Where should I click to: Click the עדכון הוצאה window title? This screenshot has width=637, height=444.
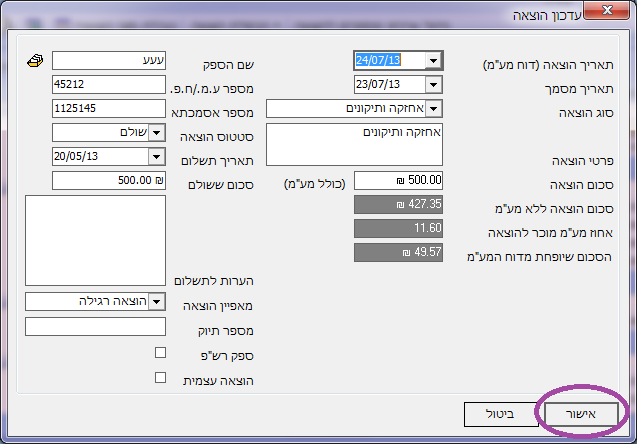point(547,16)
